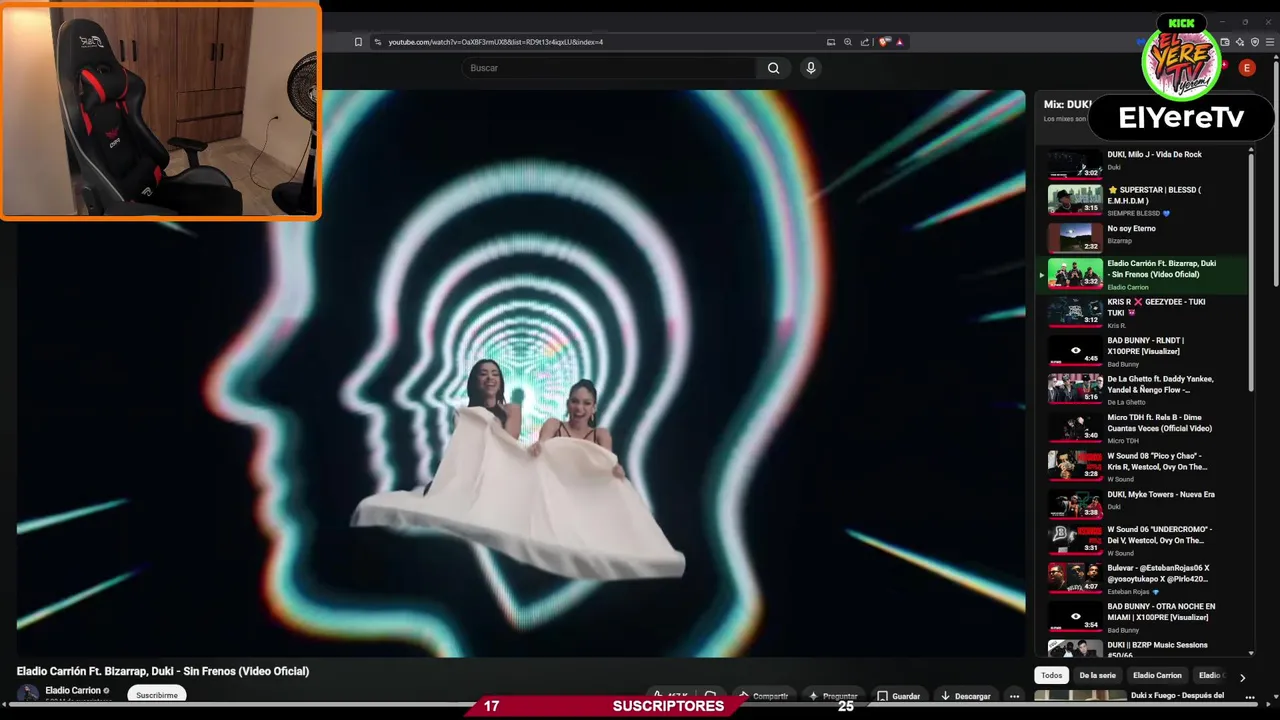Play W Sound 06 UNDERCROMO item
This screenshot has width=1280, height=720.
tap(1142, 540)
